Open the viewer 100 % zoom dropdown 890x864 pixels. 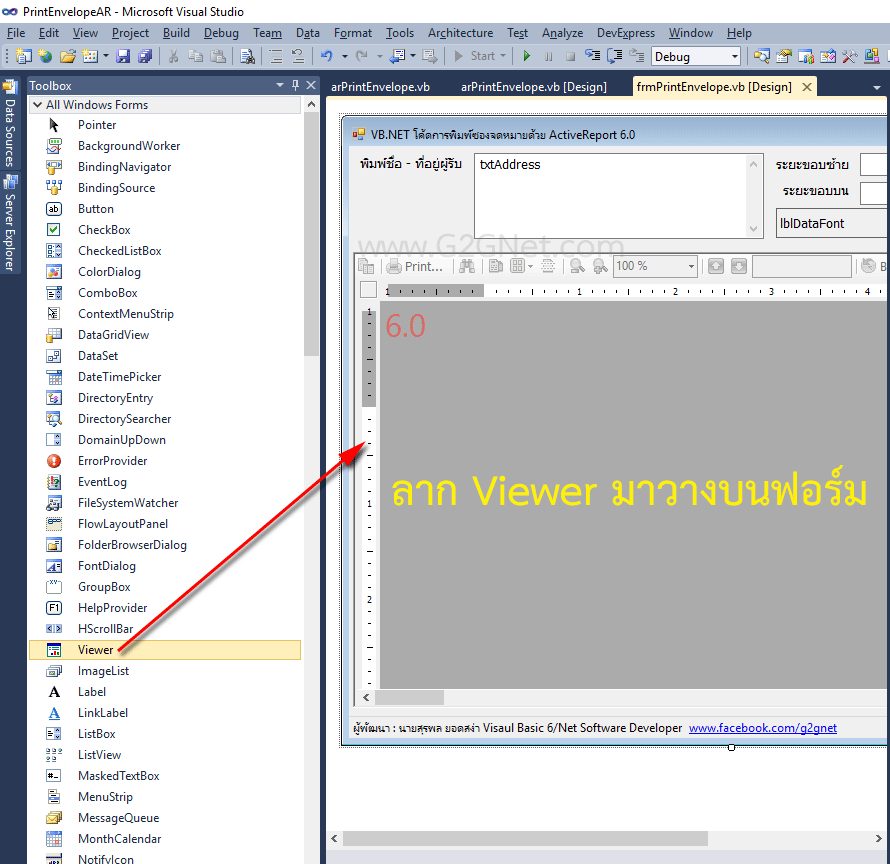[x=691, y=266]
